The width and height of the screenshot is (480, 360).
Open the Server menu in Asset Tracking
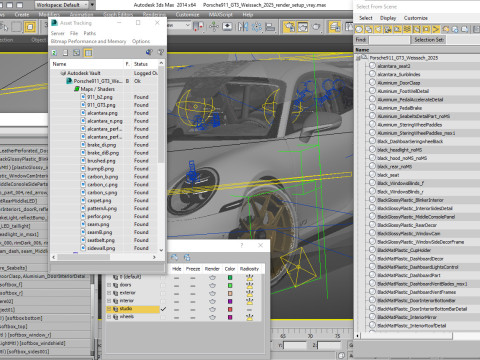(x=57, y=33)
